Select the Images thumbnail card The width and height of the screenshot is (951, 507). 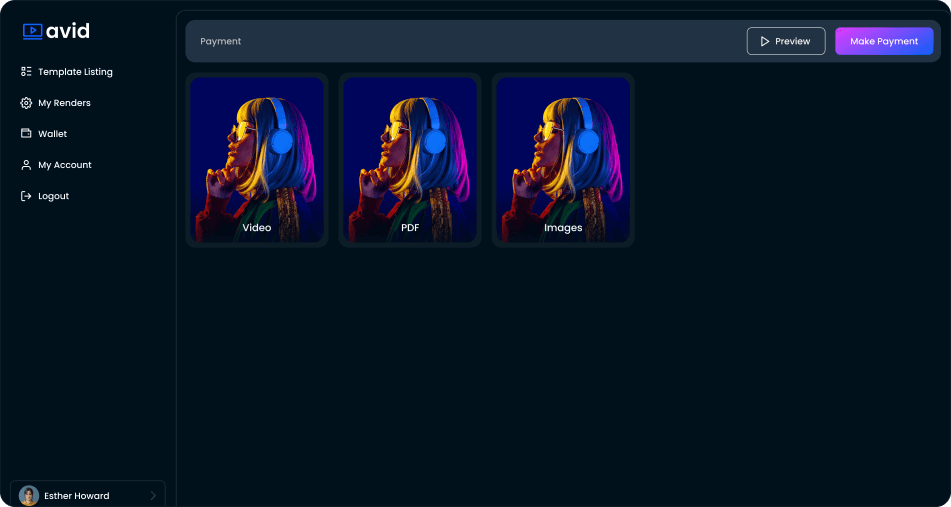point(563,160)
